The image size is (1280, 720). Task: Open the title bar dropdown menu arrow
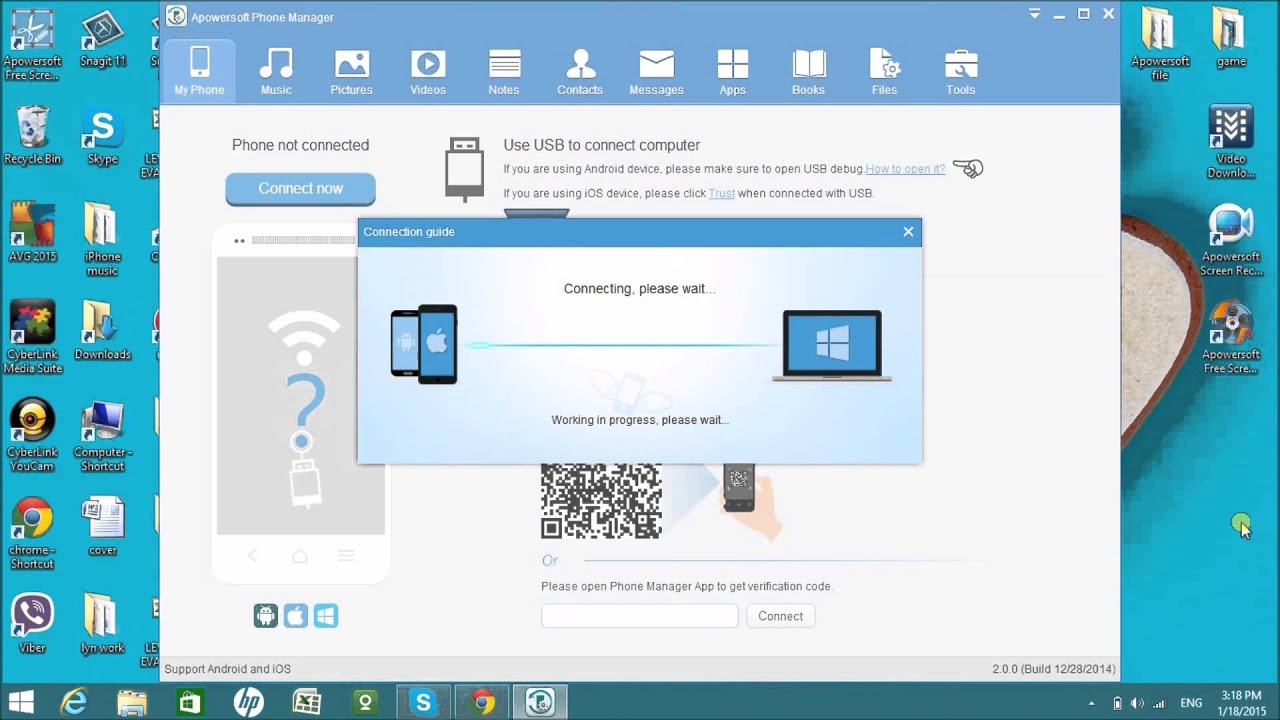click(x=1034, y=14)
